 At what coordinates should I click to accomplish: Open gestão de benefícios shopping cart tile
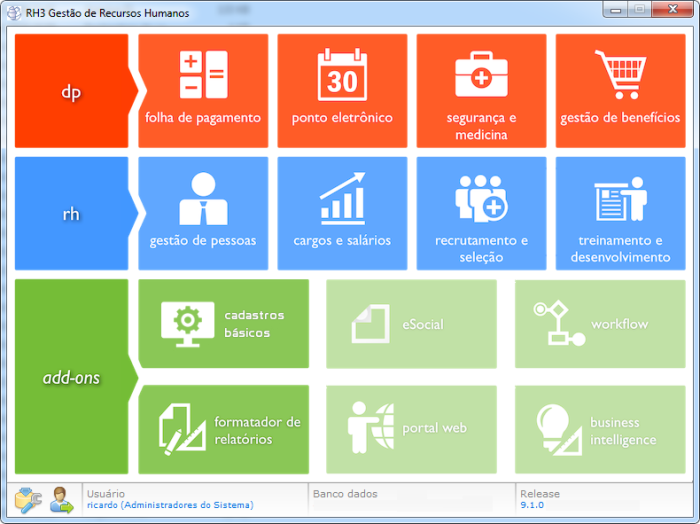pos(620,91)
